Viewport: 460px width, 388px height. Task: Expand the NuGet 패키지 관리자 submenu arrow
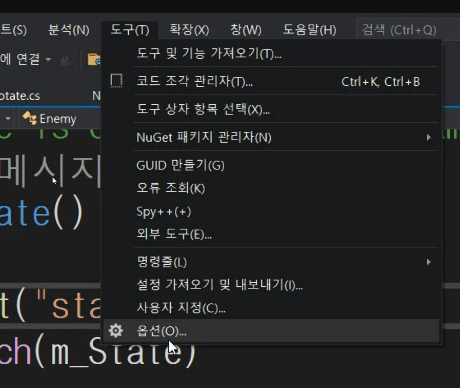click(x=429, y=137)
